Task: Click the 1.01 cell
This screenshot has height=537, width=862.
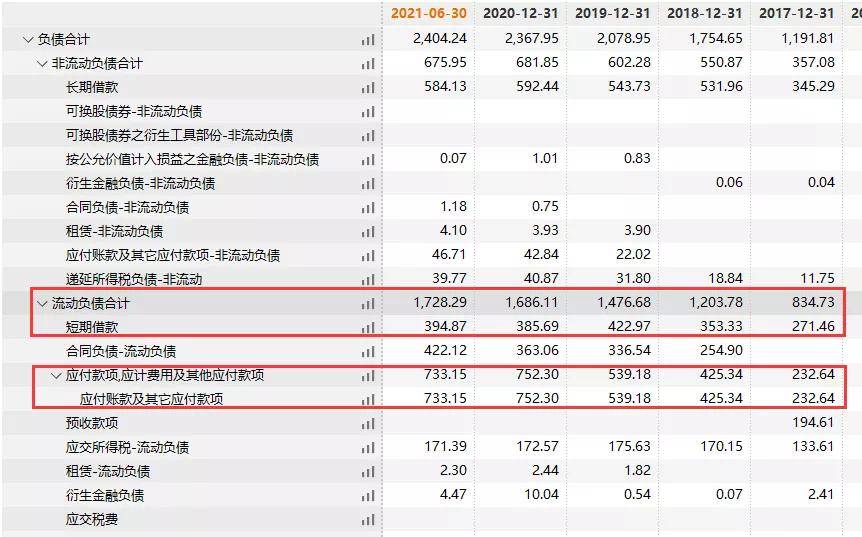Action: (545, 158)
